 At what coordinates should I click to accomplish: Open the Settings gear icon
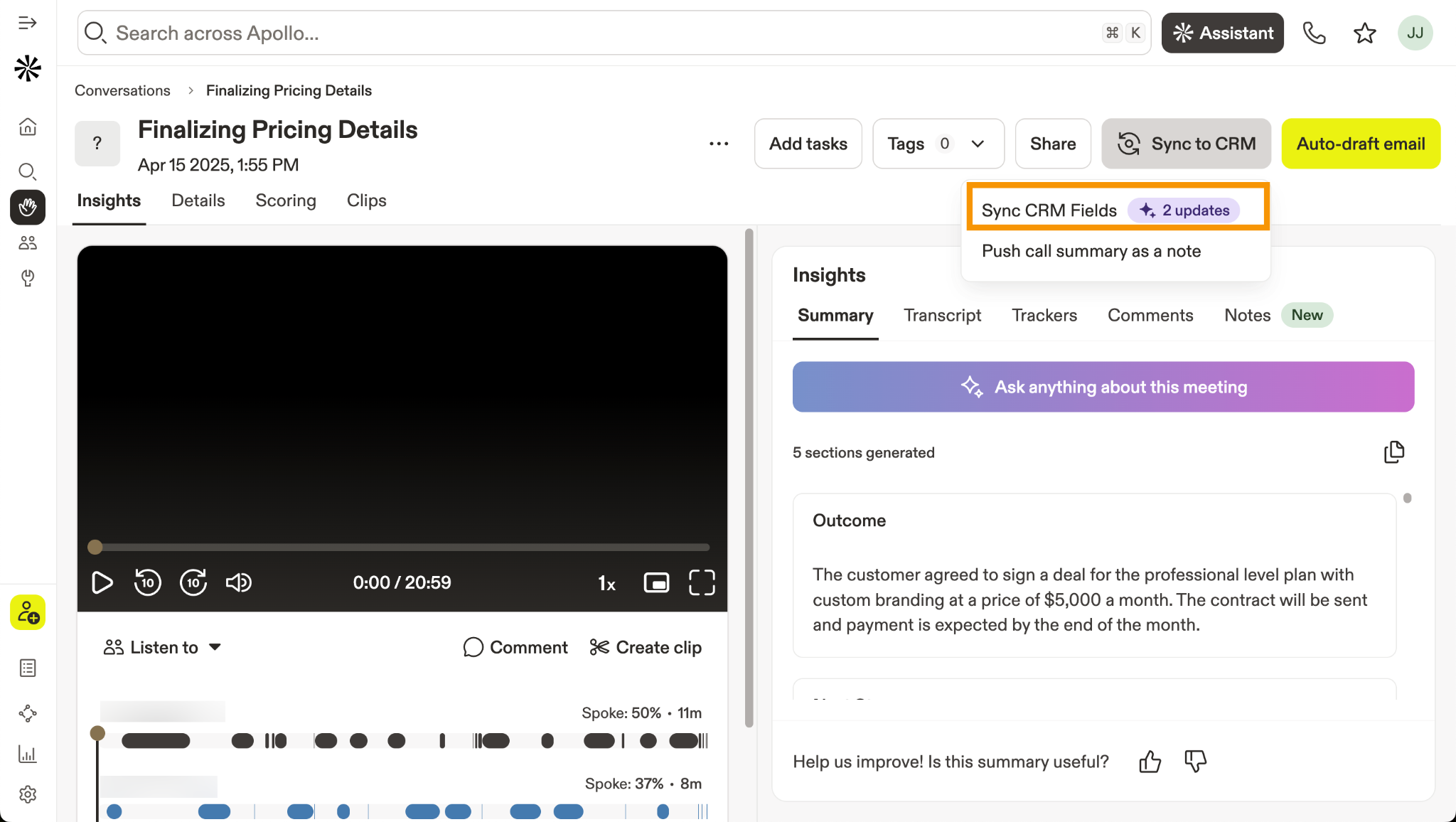click(x=28, y=794)
